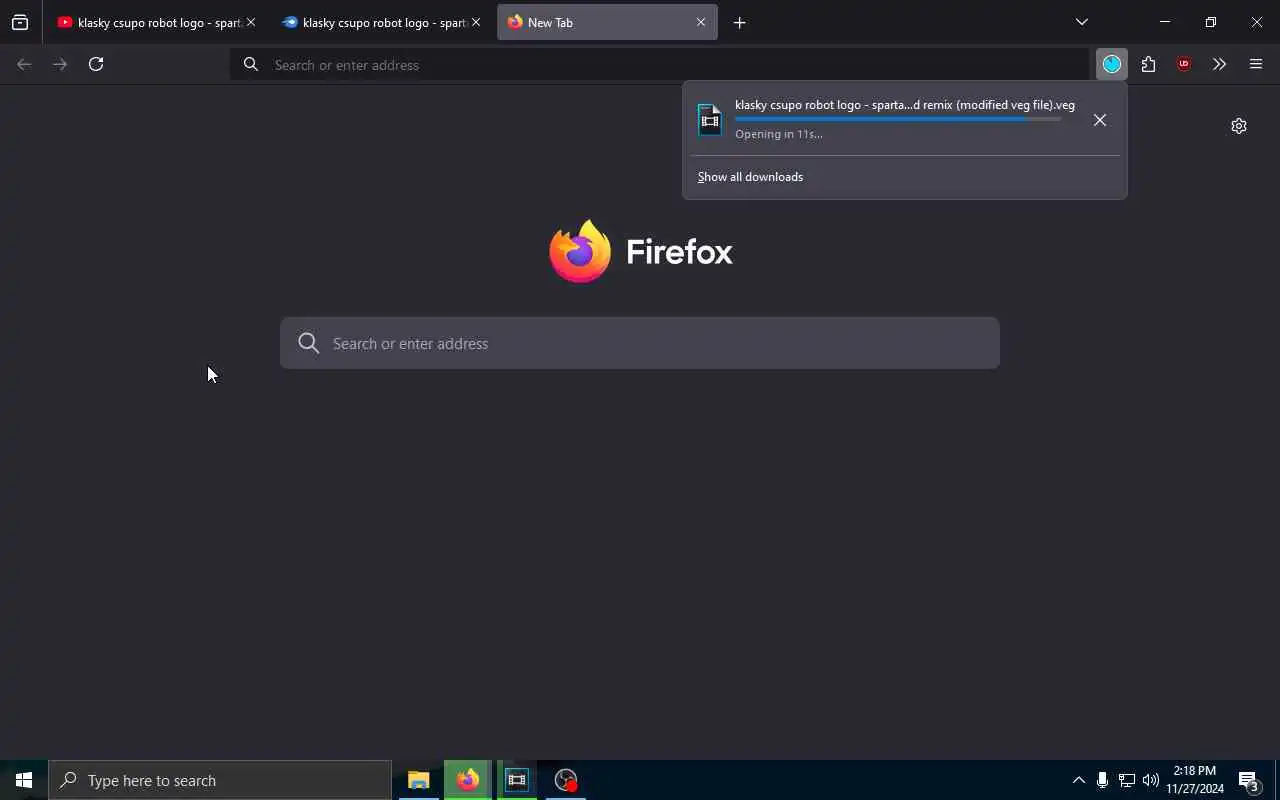This screenshot has width=1280, height=800.
Task: Close the YouTube klasky csupo tab
Action: coord(251,22)
